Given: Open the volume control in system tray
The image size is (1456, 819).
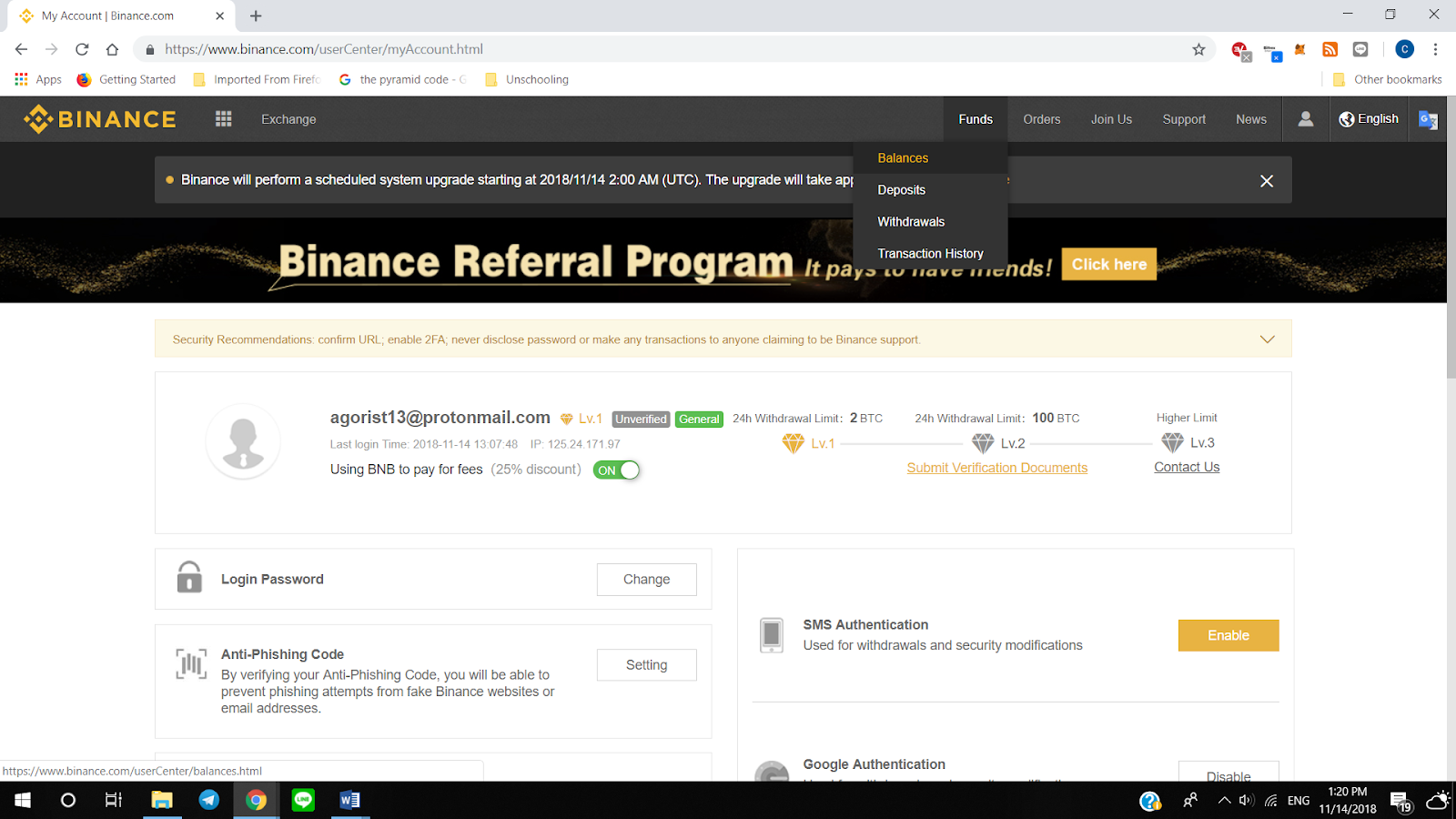Looking at the screenshot, I should pyautogui.click(x=1247, y=801).
